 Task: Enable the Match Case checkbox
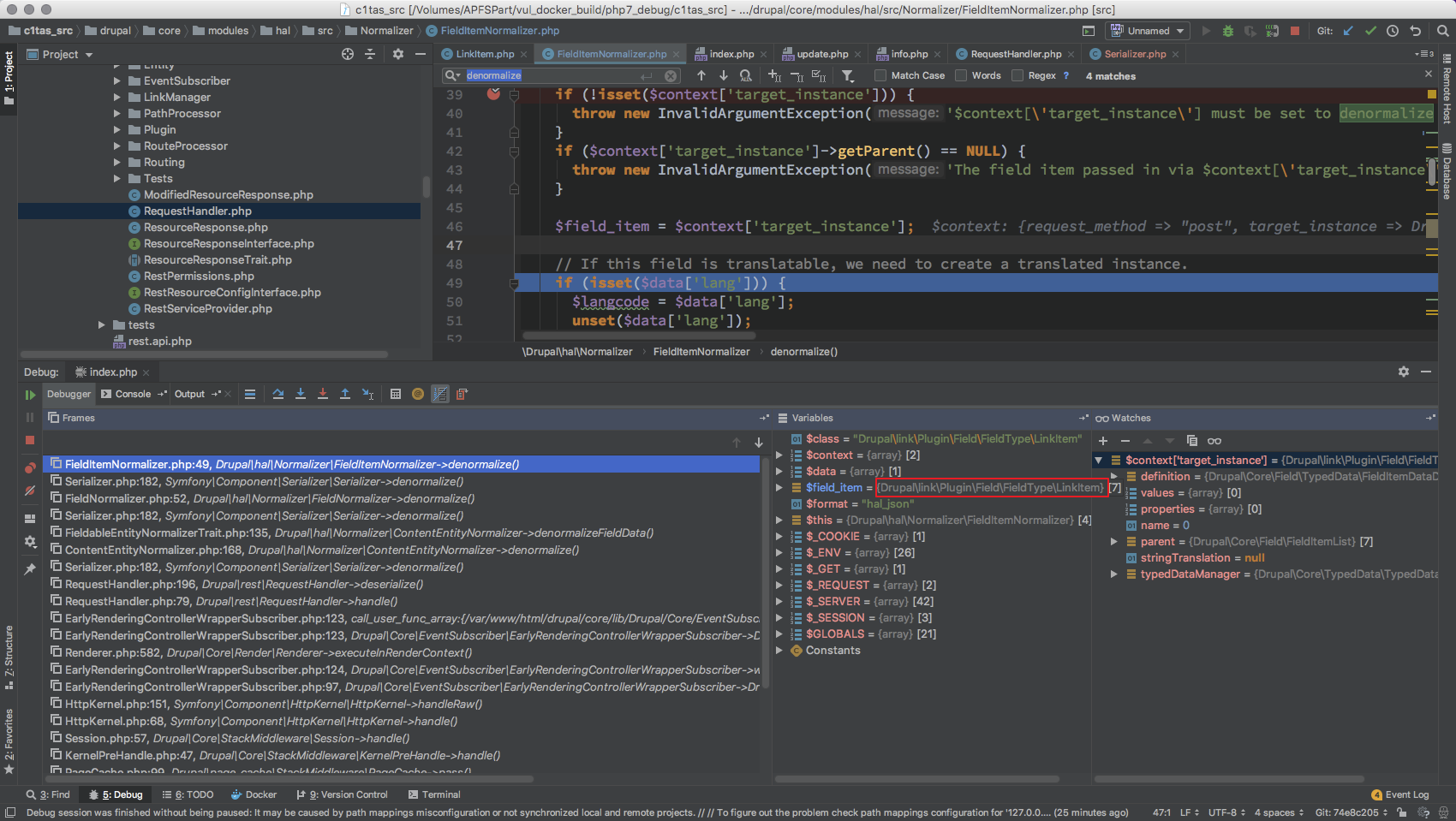coord(880,75)
